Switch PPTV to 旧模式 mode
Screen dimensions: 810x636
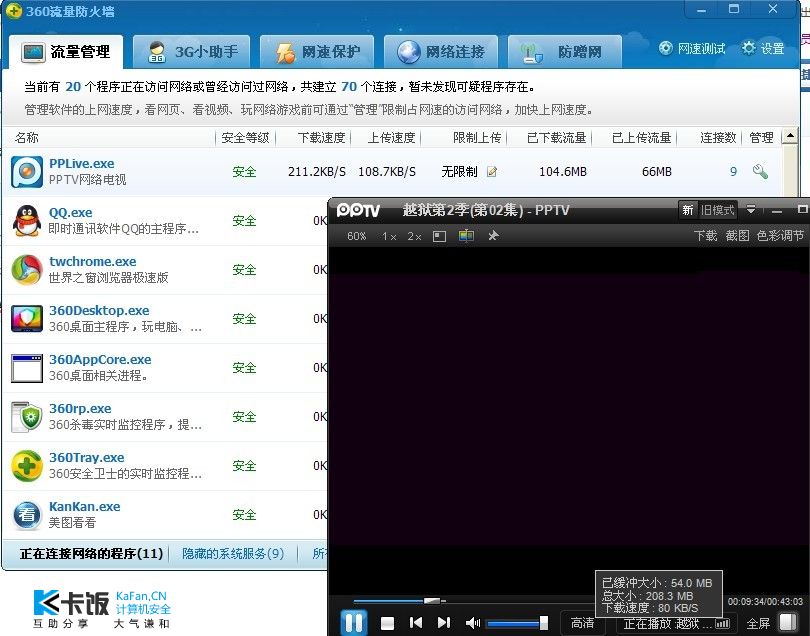(718, 210)
